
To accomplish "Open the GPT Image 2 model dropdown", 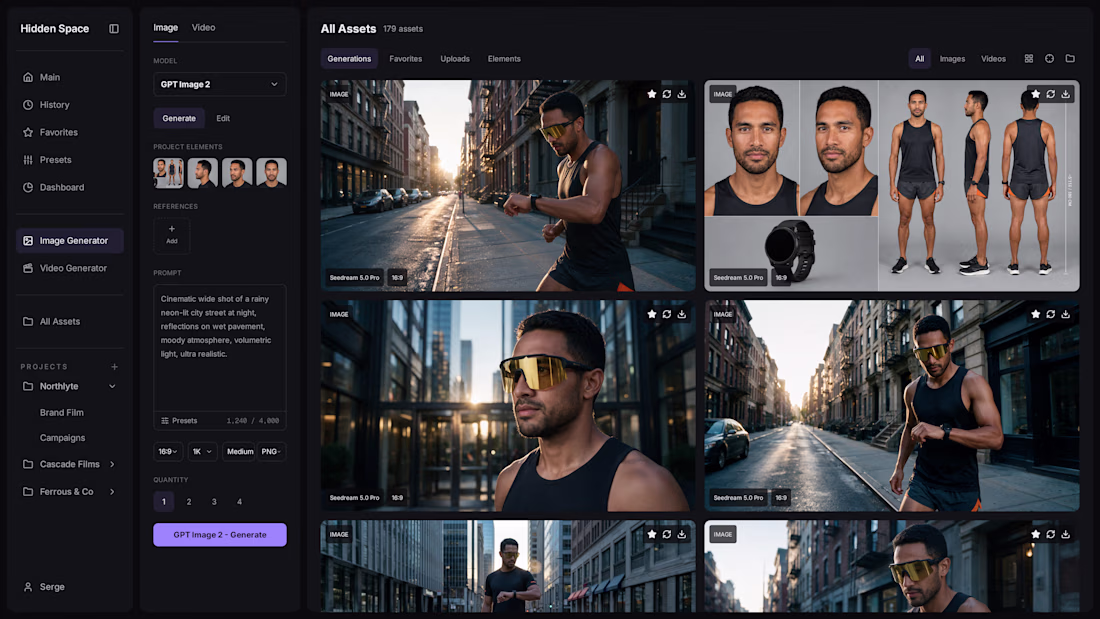I will click(220, 84).
